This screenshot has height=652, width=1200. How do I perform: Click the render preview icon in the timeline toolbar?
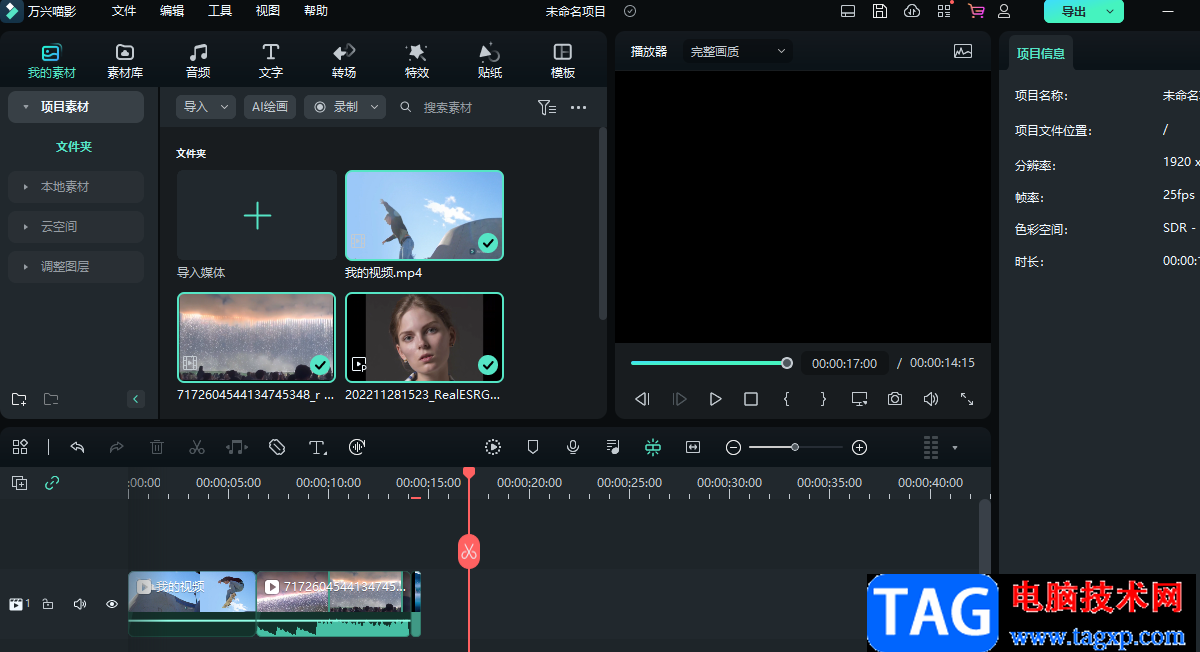click(x=493, y=447)
